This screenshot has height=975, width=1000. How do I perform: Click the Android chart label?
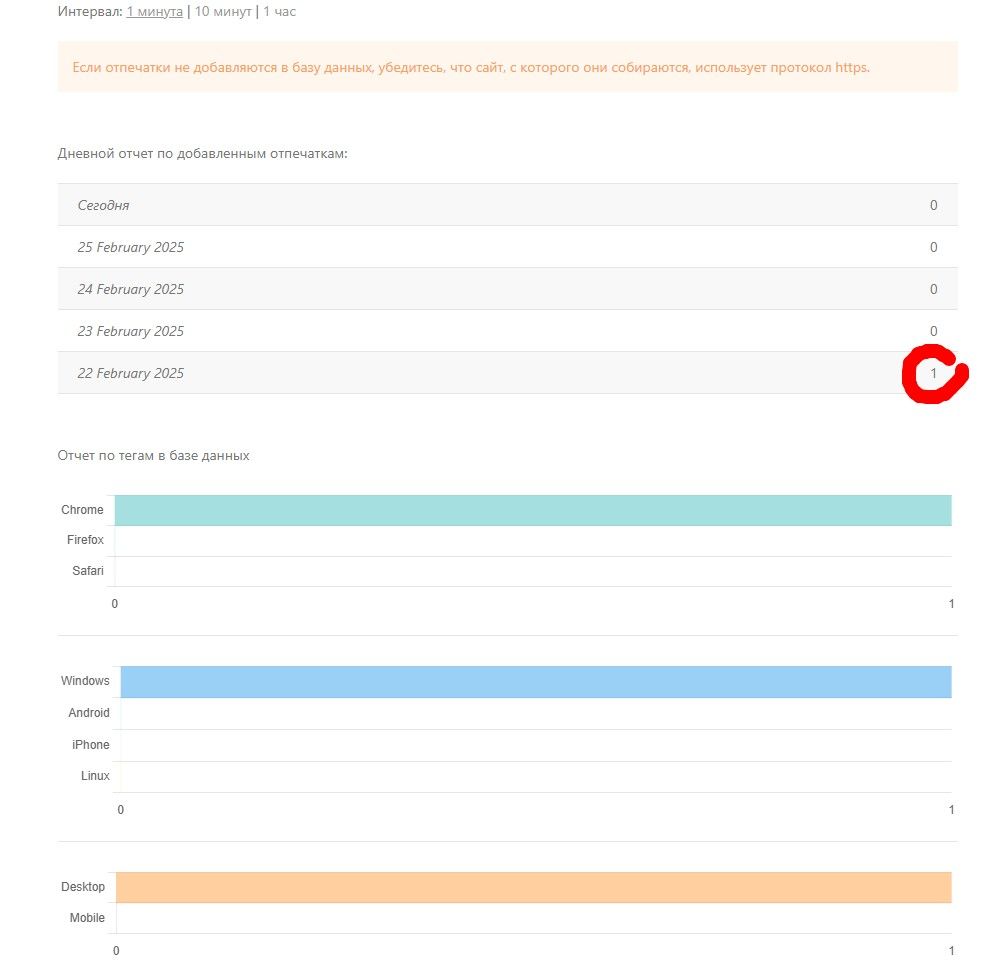click(89, 713)
